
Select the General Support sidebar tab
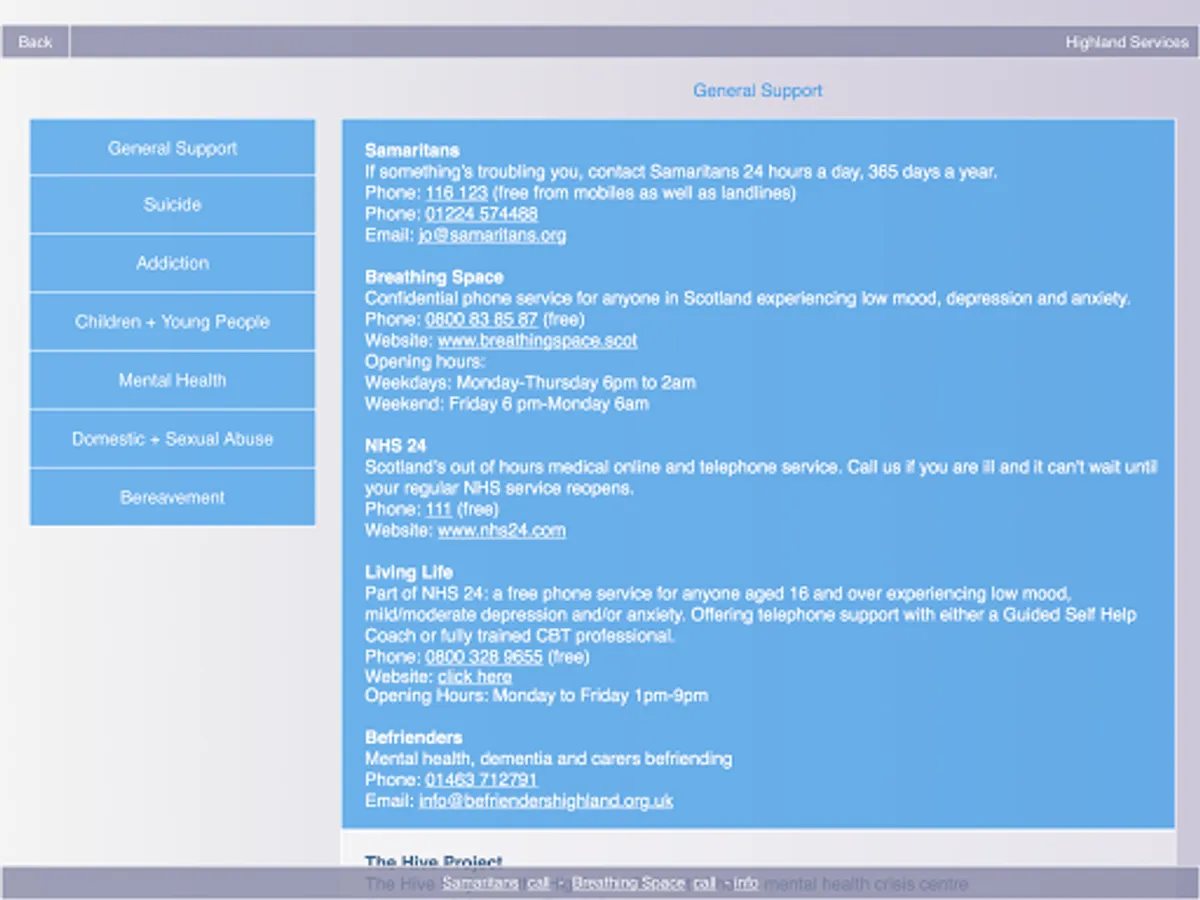click(172, 148)
